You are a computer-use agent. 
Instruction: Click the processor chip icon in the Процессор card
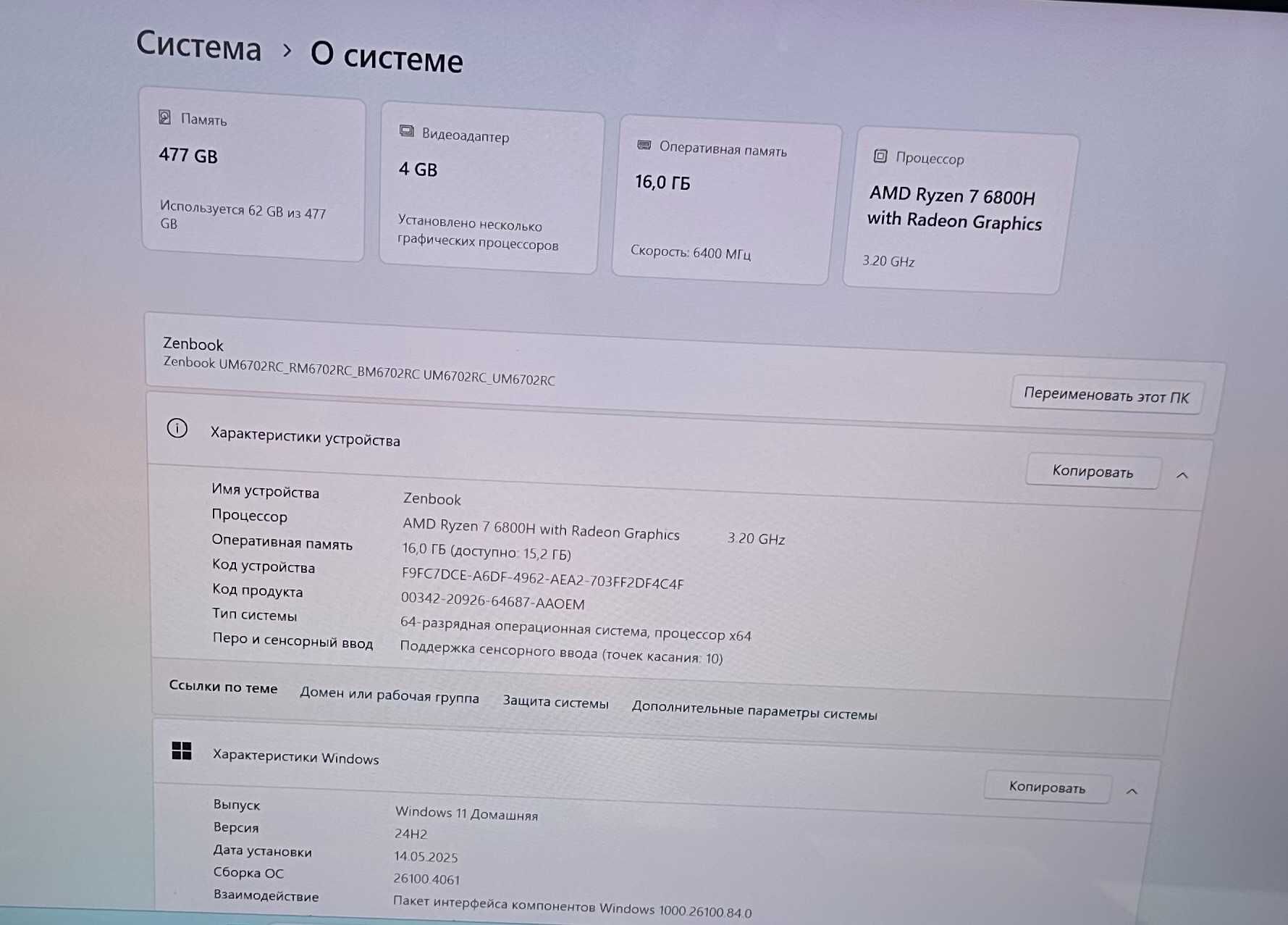tap(880, 156)
